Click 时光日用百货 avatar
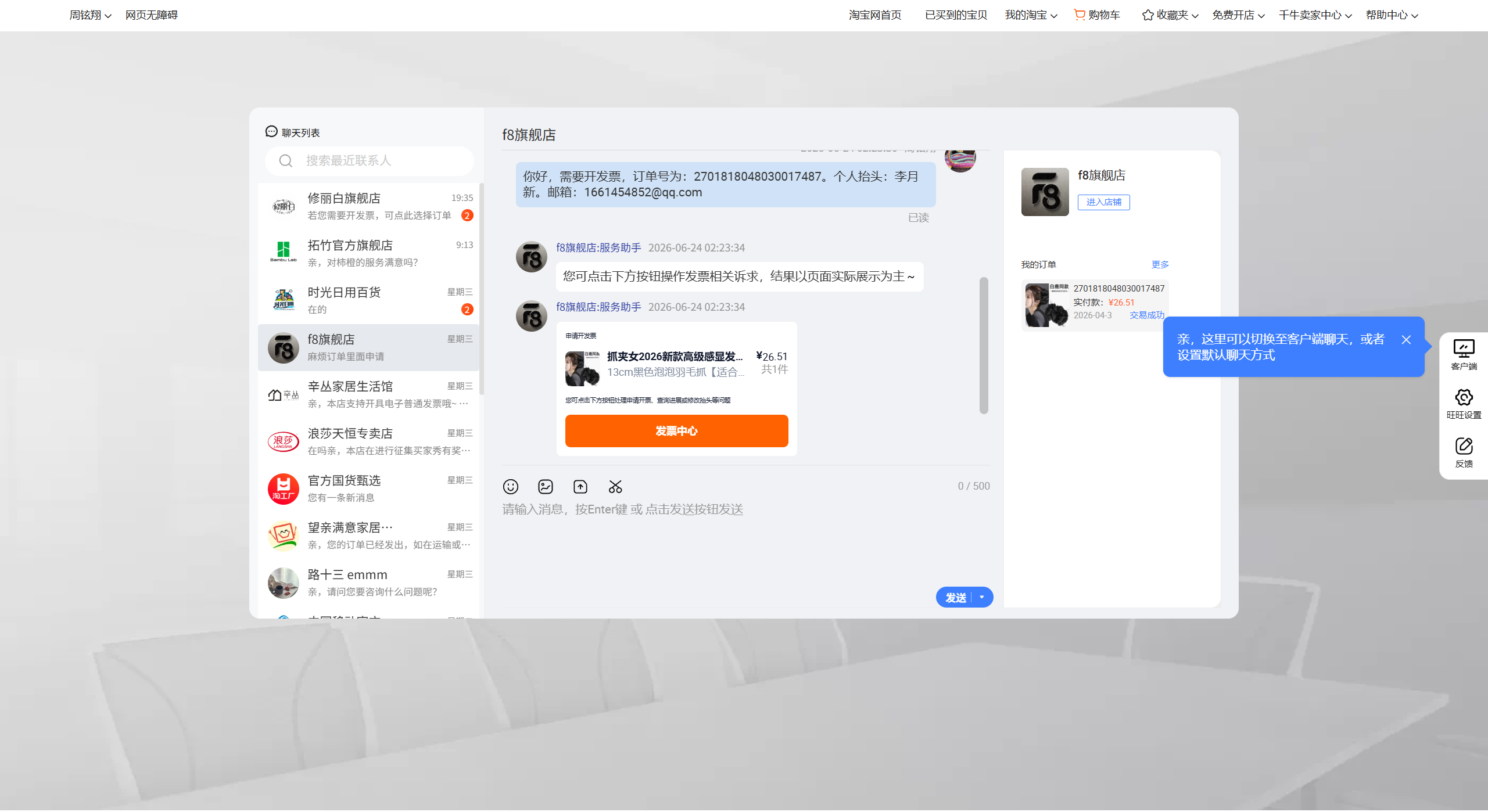The height and width of the screenshot is (812, 1488). tap(284, 301)
